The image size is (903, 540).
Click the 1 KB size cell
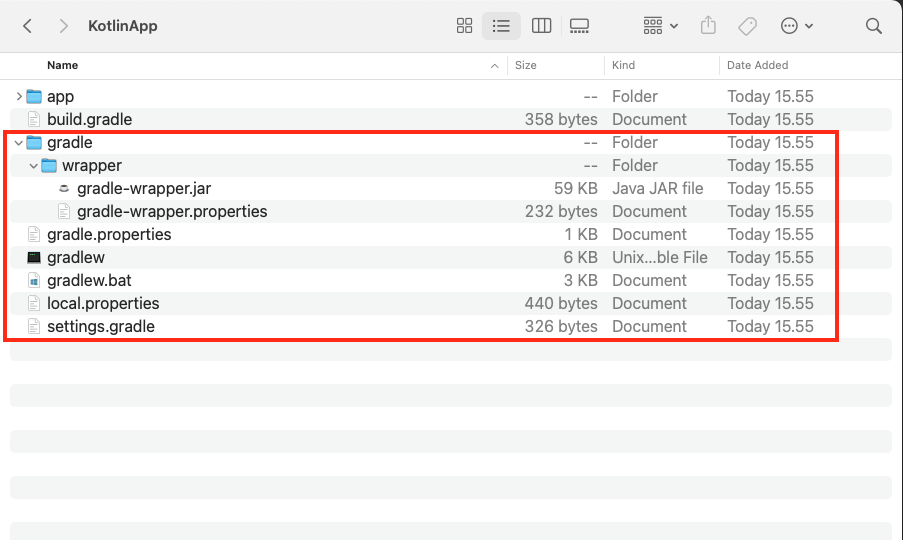pos(581,234)
